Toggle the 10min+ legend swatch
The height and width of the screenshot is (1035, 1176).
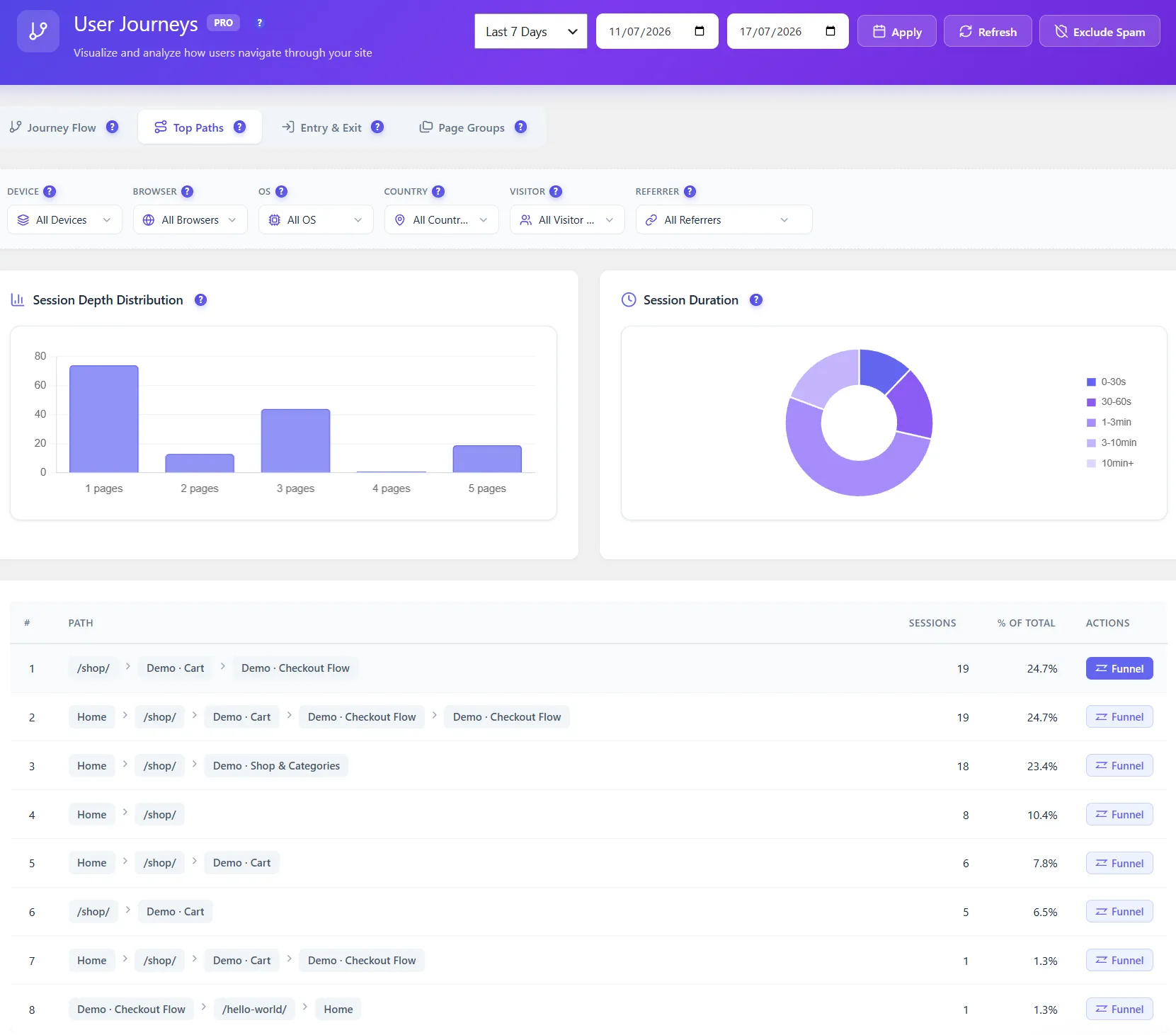pos(1091,464)
